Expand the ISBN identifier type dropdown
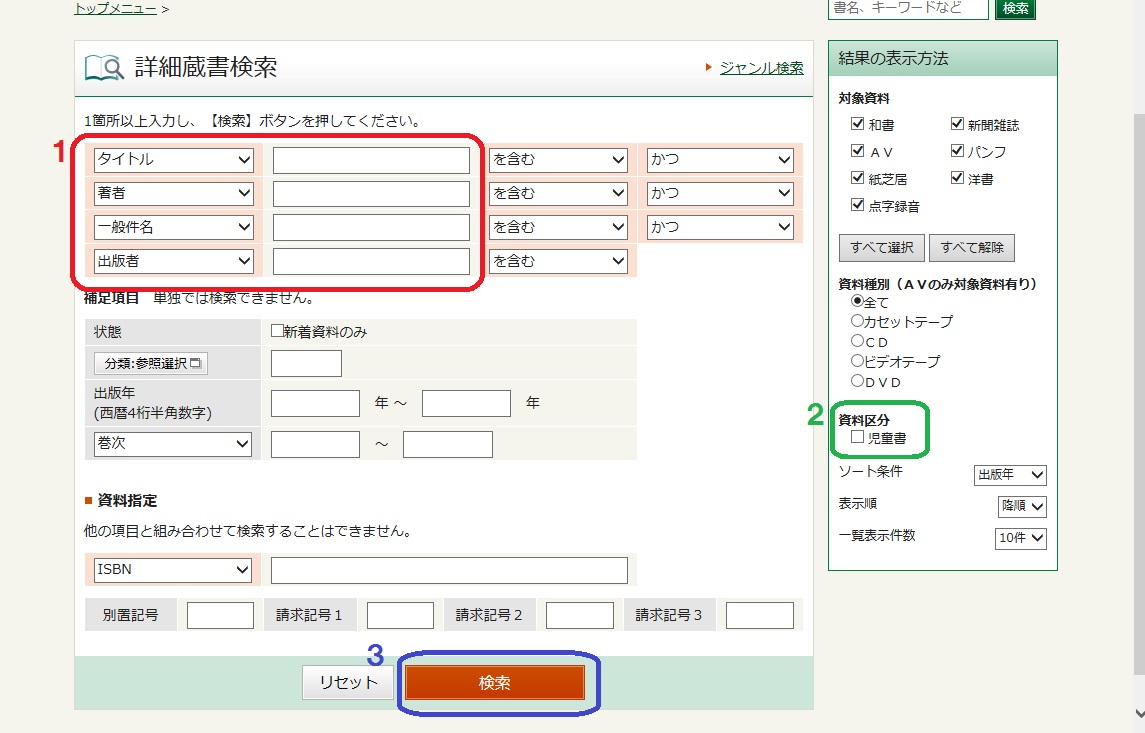Image resolution: width=1145 pixels, height=733 pixels. (172, 570)
